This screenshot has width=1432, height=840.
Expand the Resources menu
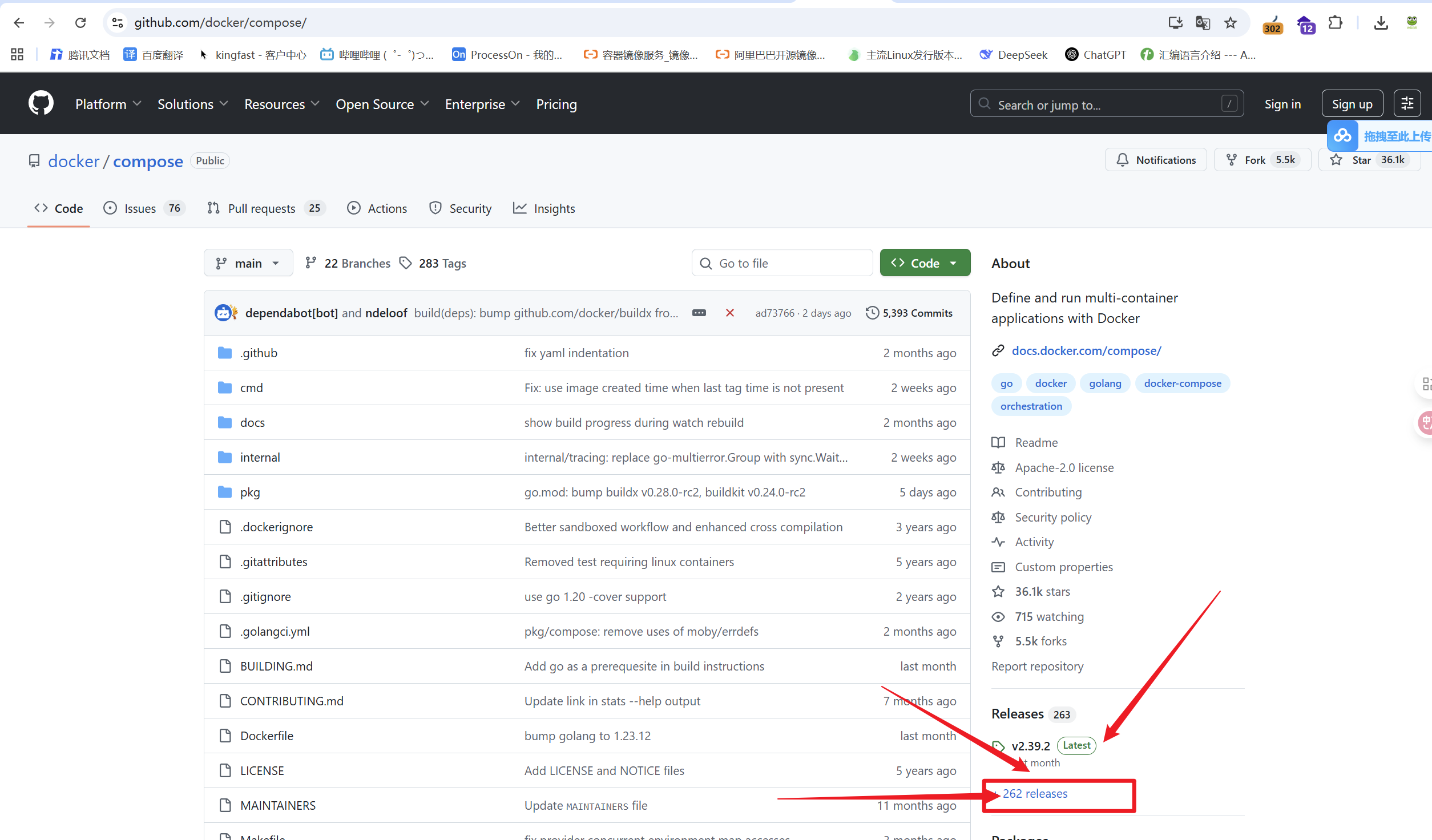(282, 104)
